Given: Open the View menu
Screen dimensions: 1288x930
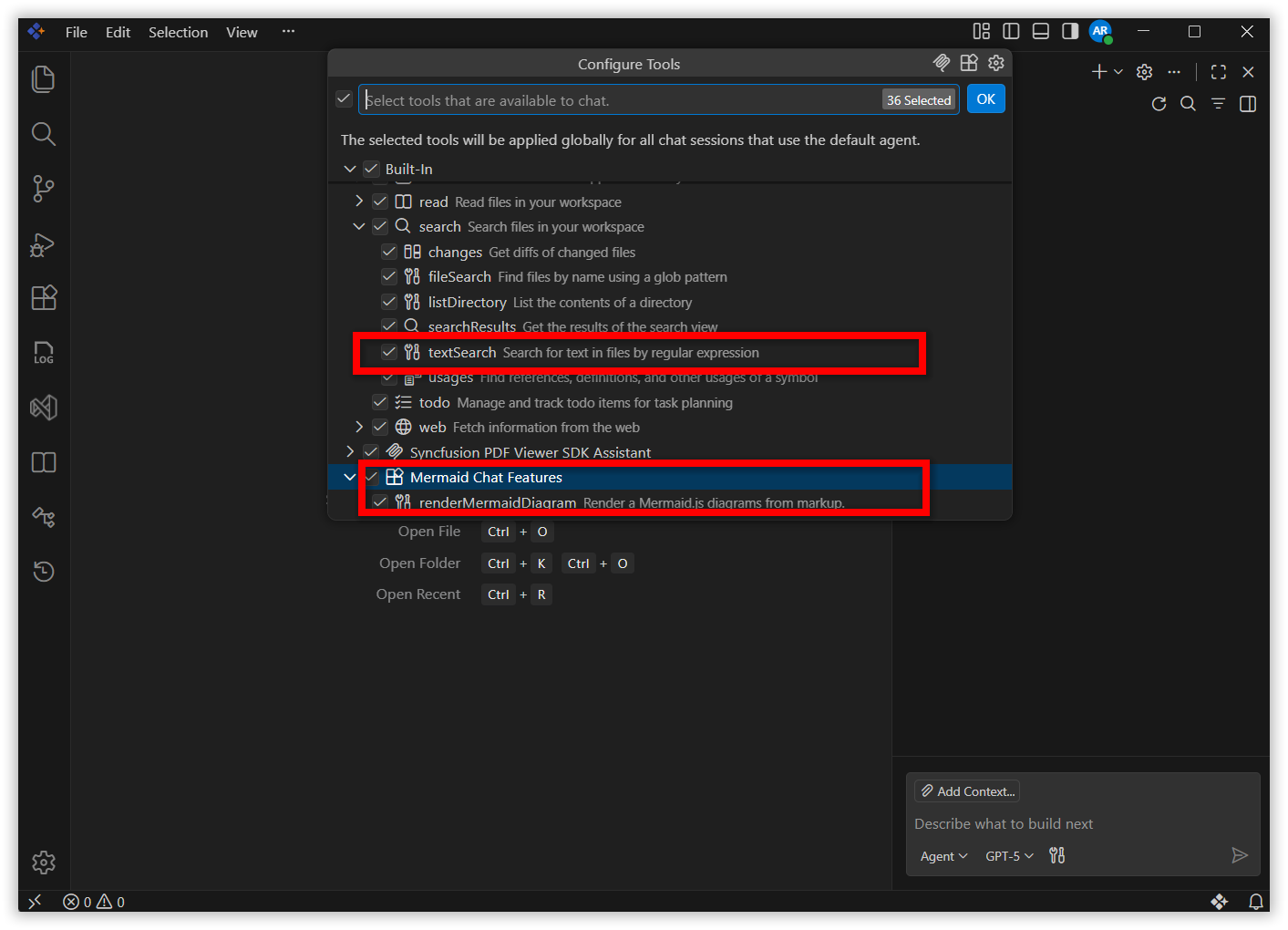Looking at the screenshot, I should (x=242, y=32).
